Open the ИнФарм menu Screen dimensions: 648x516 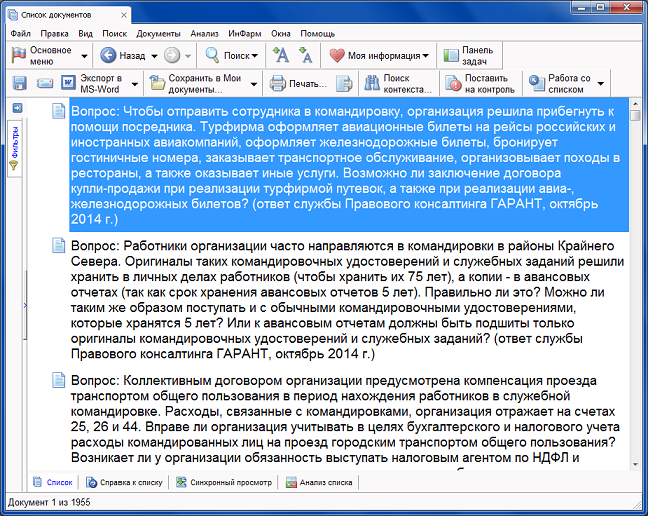tap(244, 33)
